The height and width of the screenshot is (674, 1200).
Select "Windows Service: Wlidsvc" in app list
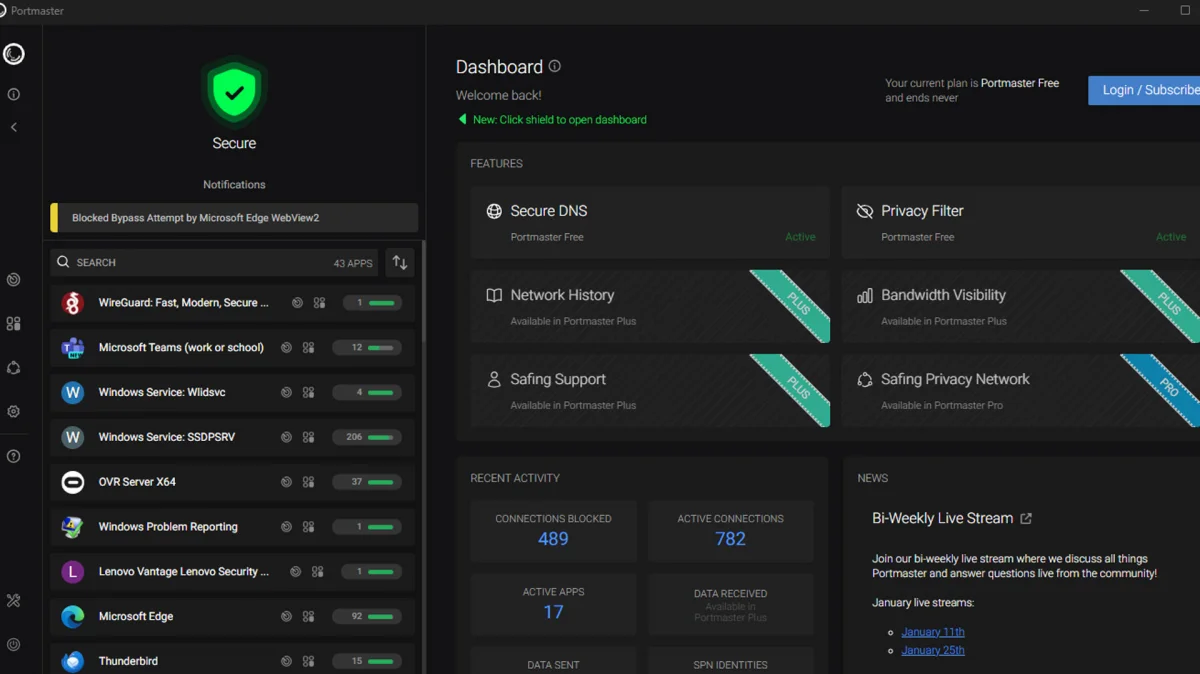[x=162, y=393]
